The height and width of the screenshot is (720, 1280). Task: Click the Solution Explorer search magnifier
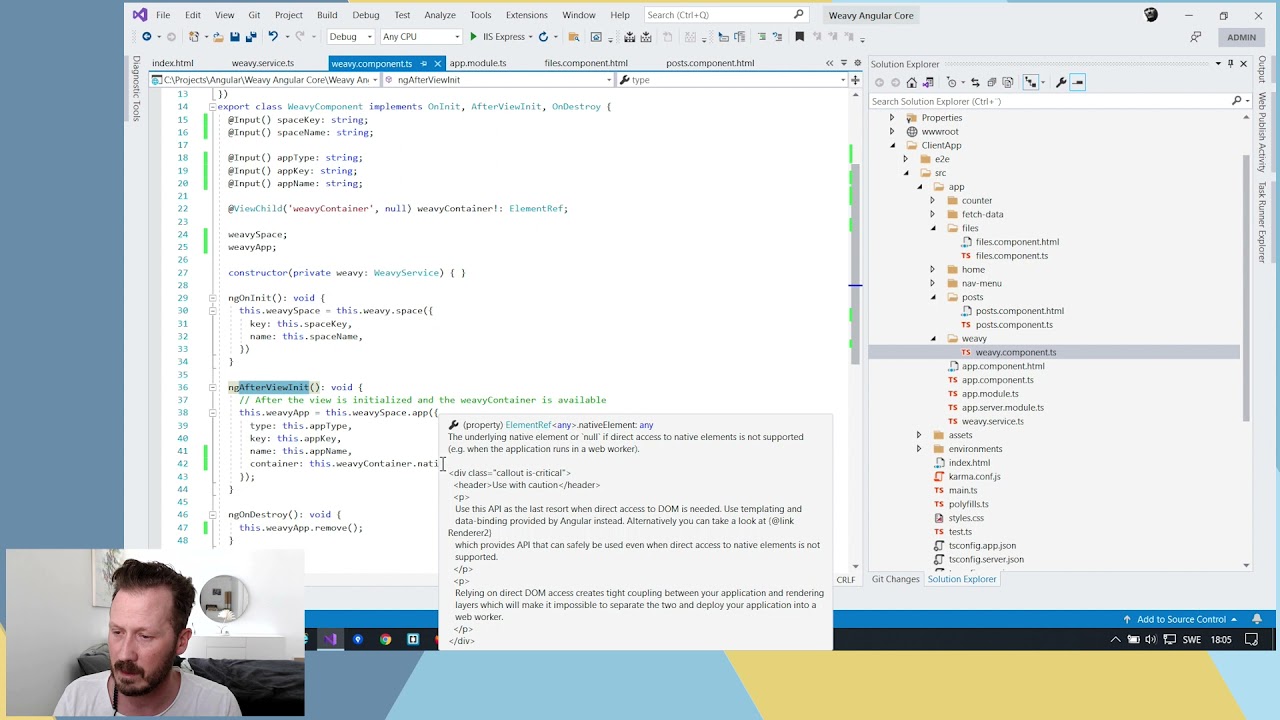(1236, 101)
